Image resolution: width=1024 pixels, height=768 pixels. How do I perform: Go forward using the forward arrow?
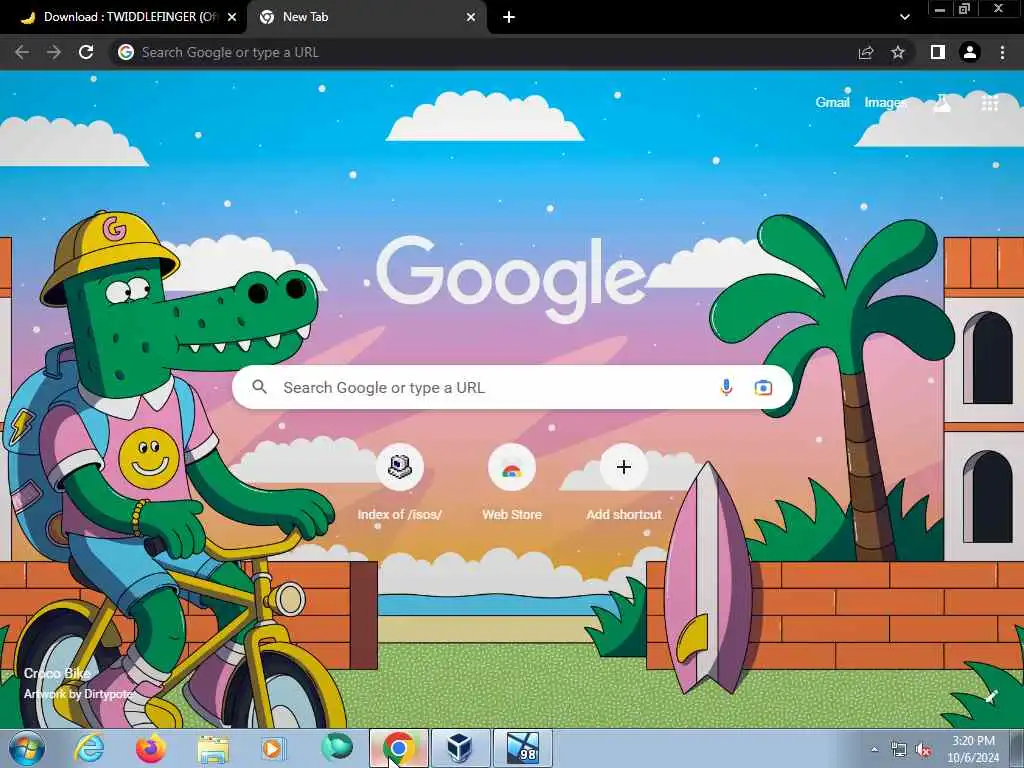point(54,52)
